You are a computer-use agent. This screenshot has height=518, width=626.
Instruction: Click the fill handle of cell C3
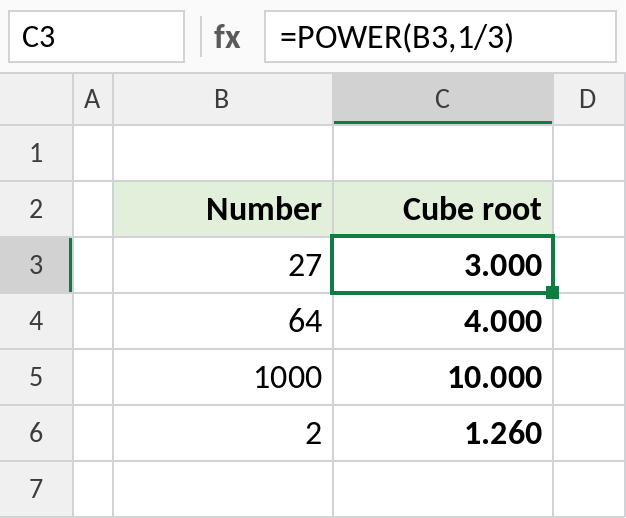click(x=552, y=292)
